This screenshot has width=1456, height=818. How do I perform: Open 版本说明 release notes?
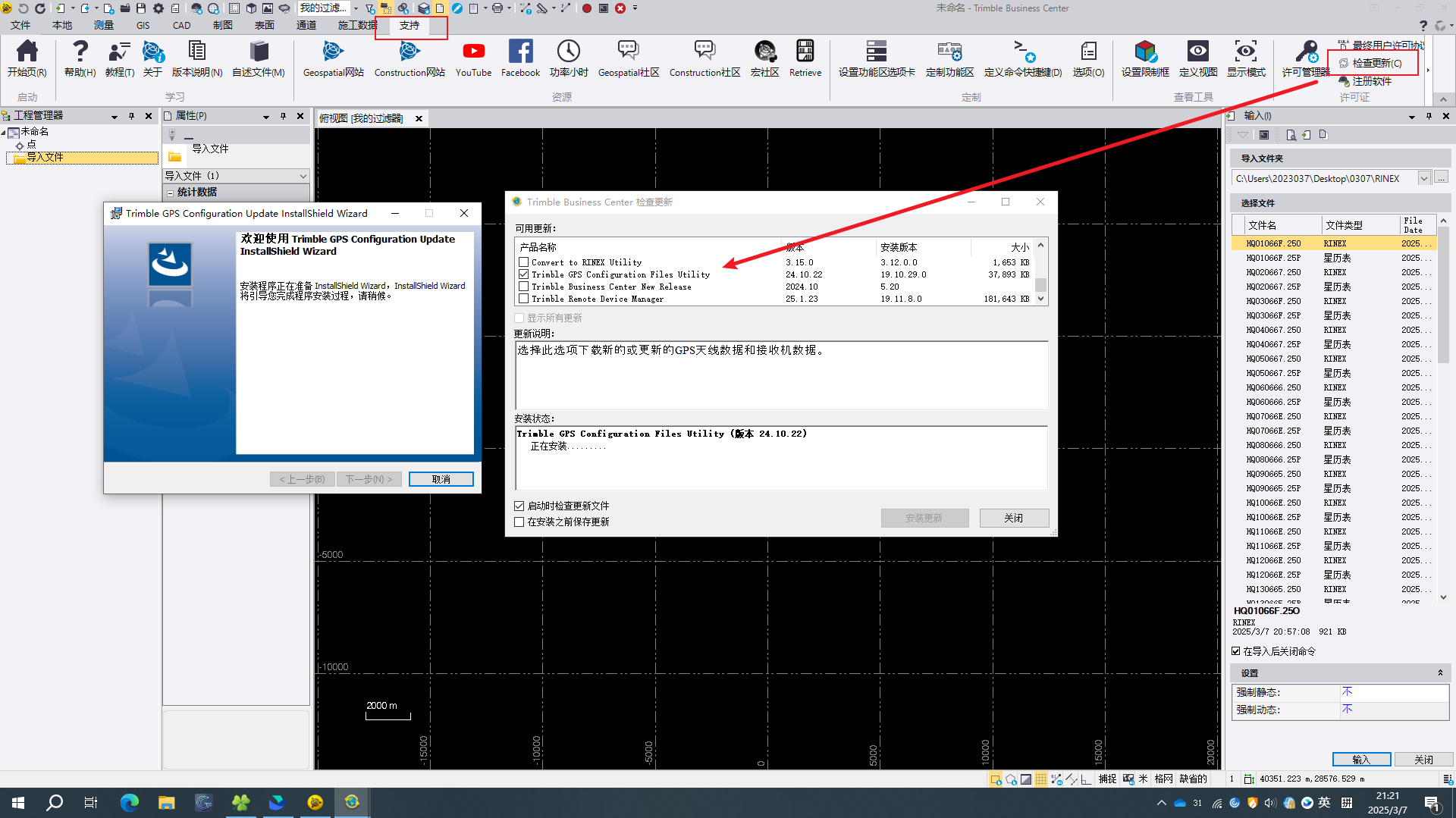[x=197, y=58]
